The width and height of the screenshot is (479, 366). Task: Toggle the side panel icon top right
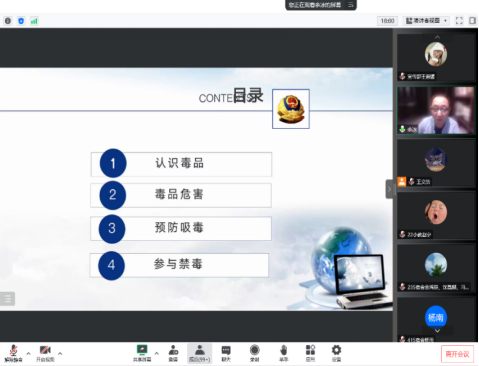472,21
